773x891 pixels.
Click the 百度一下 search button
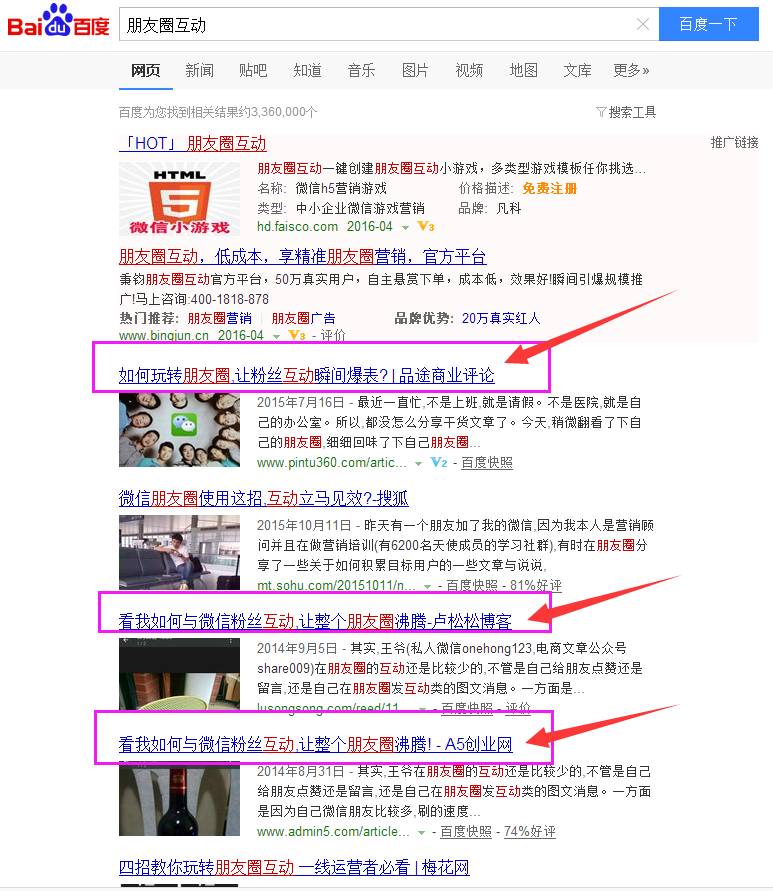coord(709,24)
